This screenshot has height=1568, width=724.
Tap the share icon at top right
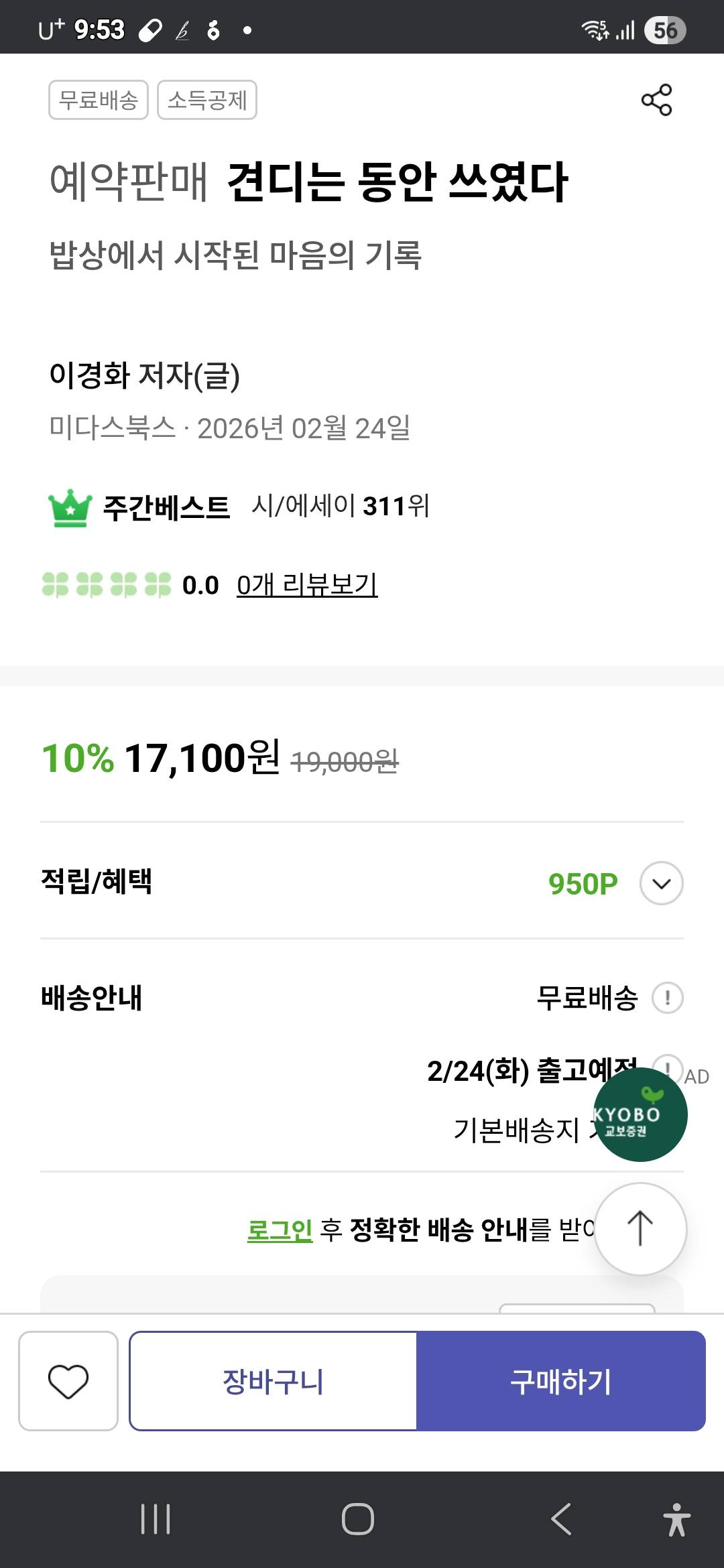(x=656, y=100)
